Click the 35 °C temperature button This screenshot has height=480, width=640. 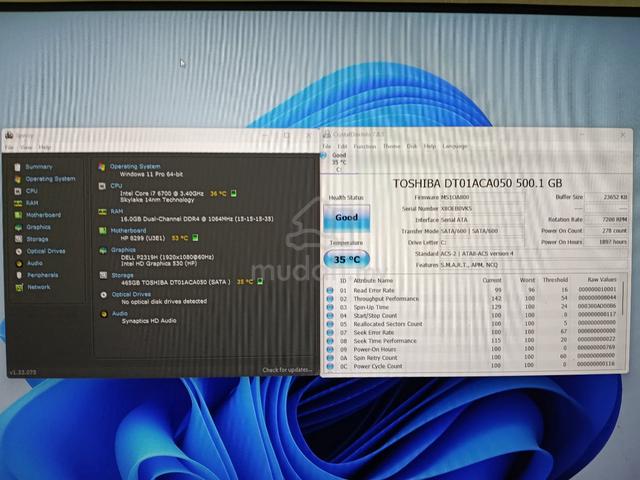[x=347, y=260]
